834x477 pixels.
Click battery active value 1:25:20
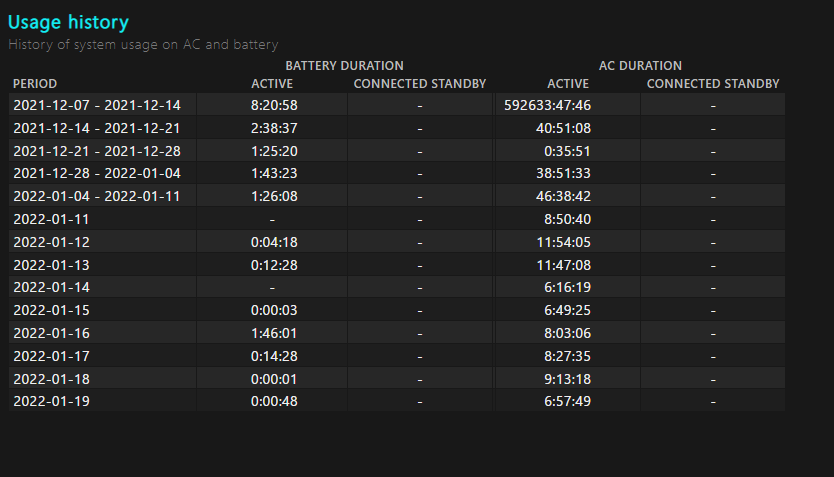[274, 151]
